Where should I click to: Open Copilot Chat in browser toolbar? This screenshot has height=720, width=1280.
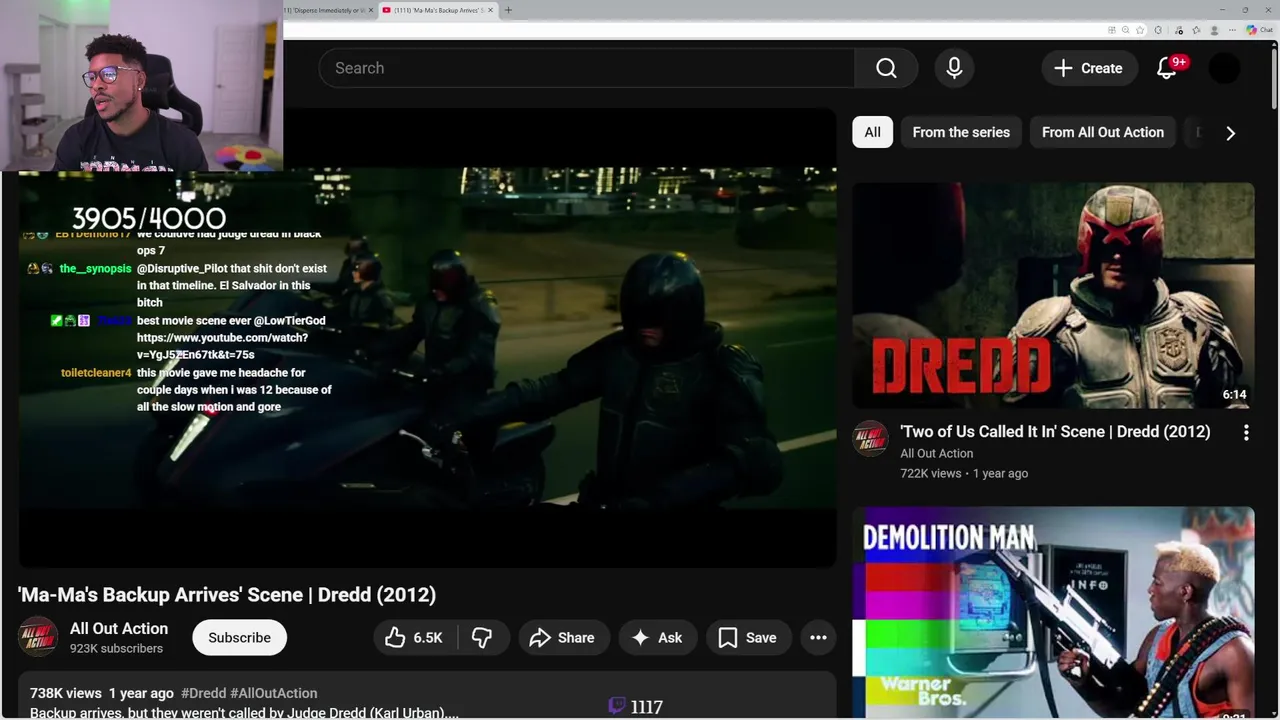(x=1259, y=30)
